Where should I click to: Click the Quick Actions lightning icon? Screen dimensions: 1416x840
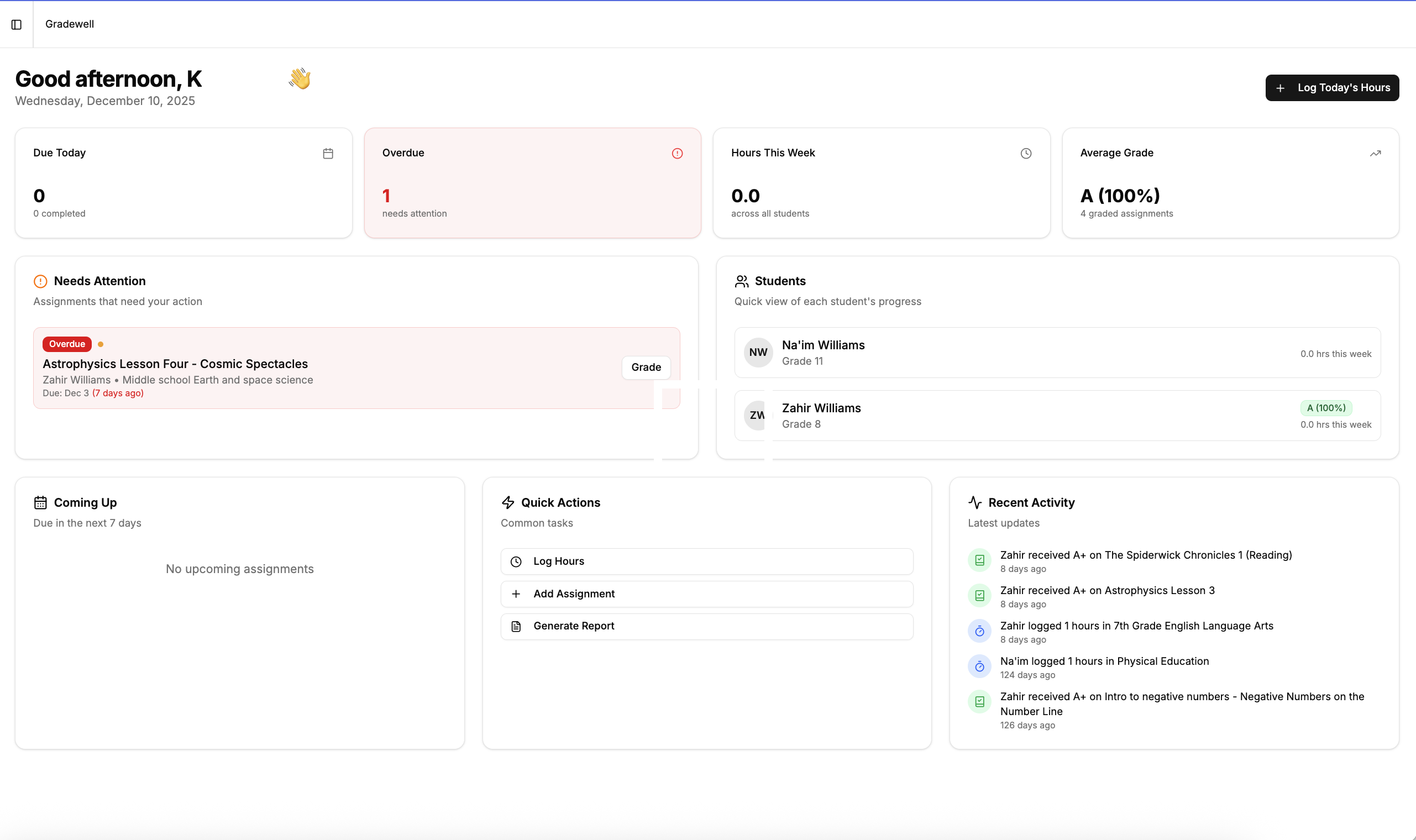click(507, 502)
